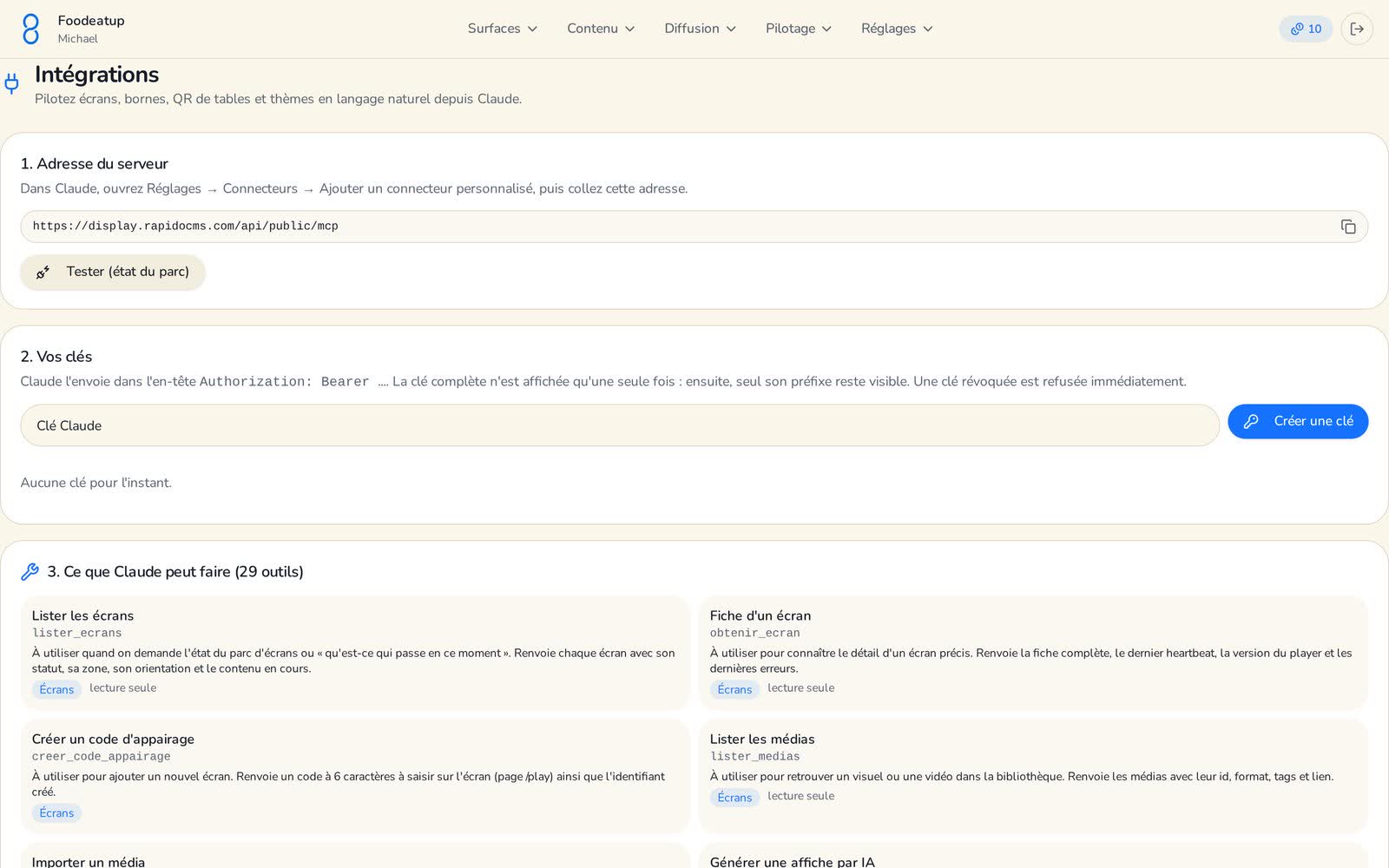
Task: Click the Michael user name
Action: (x=78, y=39)
